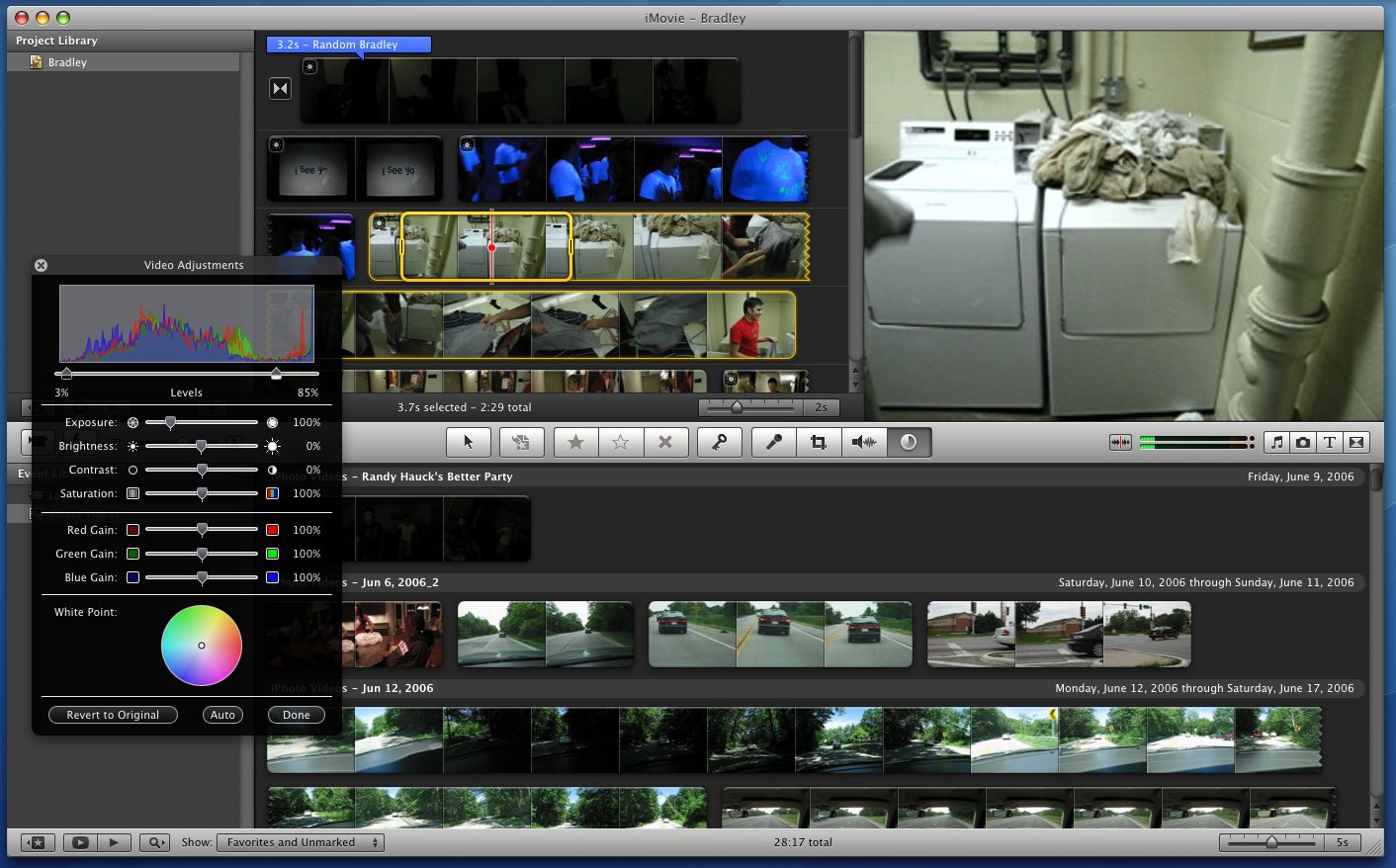Toggle the video adjustments inspector button
Image resolution: width=1396 pixels, height=868 pixels.
(x=909, y=442)
